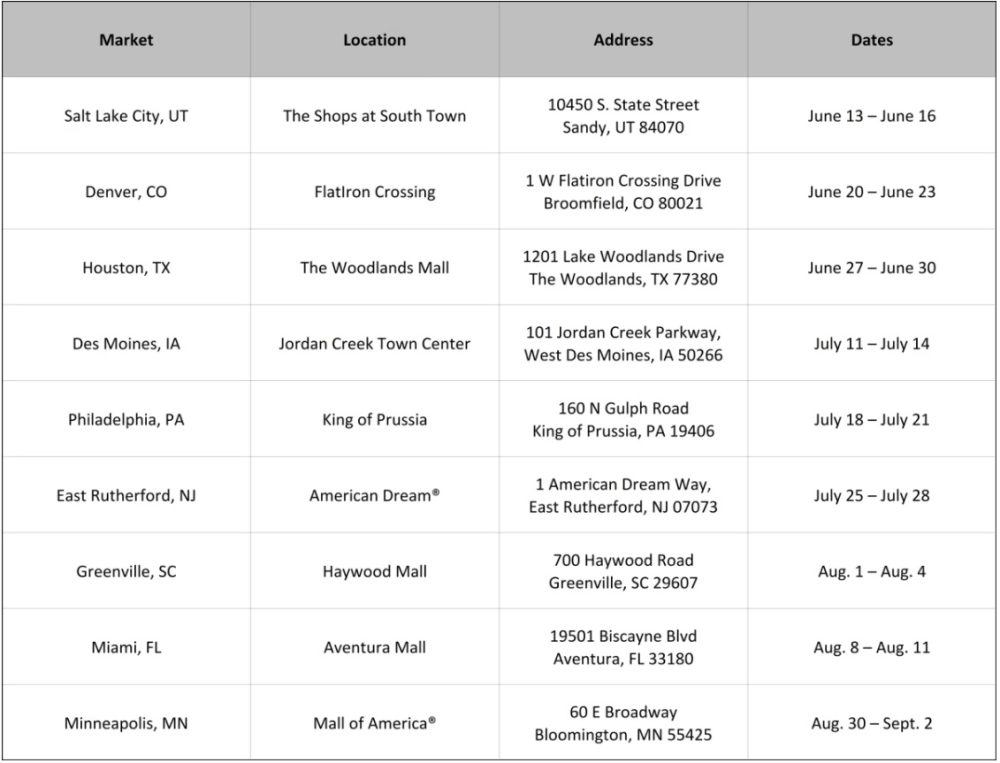Click the Address column header
The height and width of the screenshot is (763, 1000).
coord(623,41)
